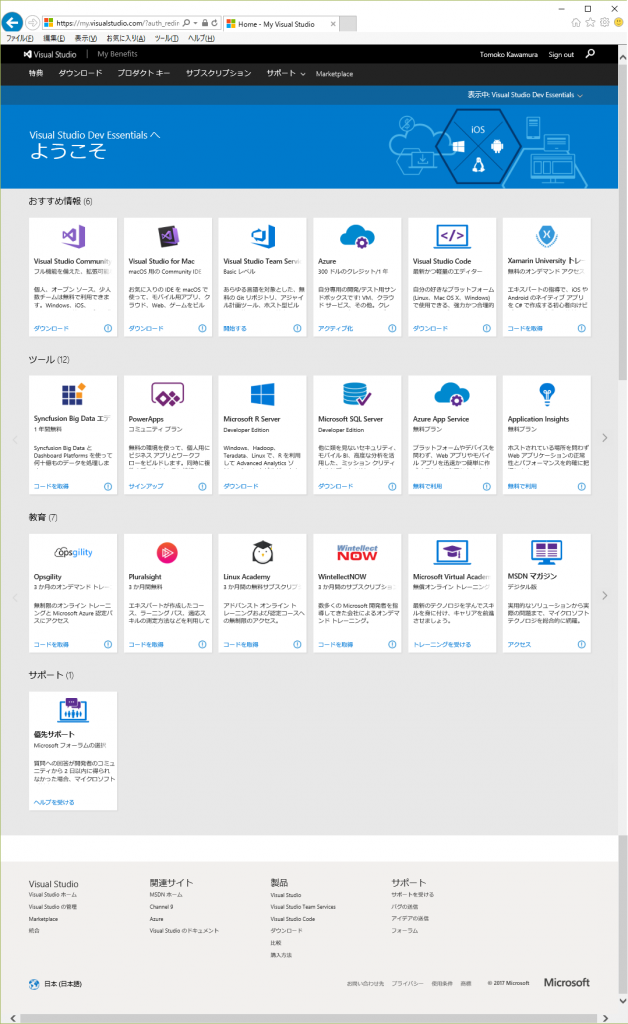Click ダウンロード on Visual Studio Code card

coord(431,328)
